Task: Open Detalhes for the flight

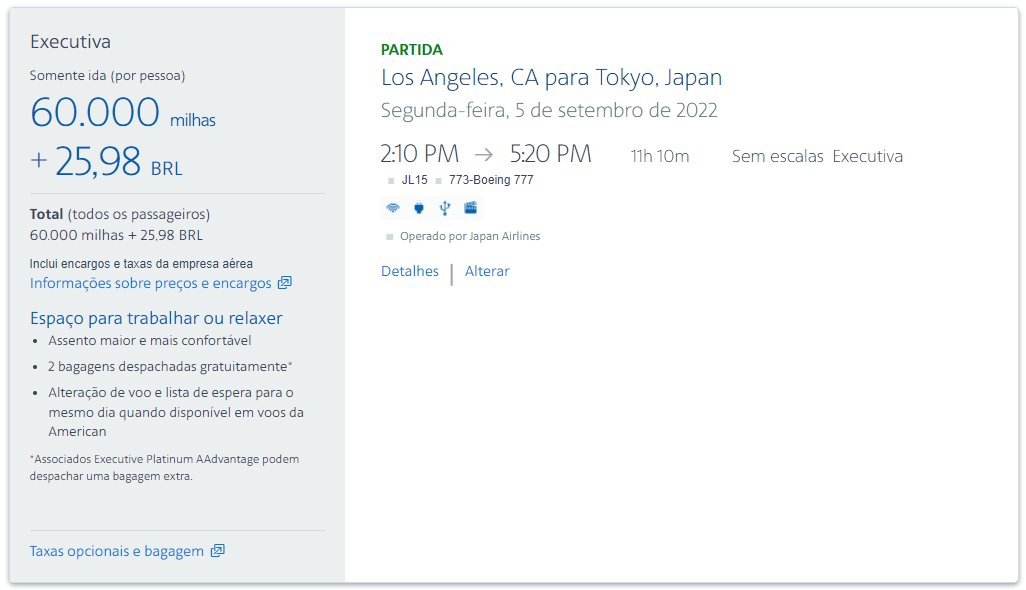Action: [410, 271]
